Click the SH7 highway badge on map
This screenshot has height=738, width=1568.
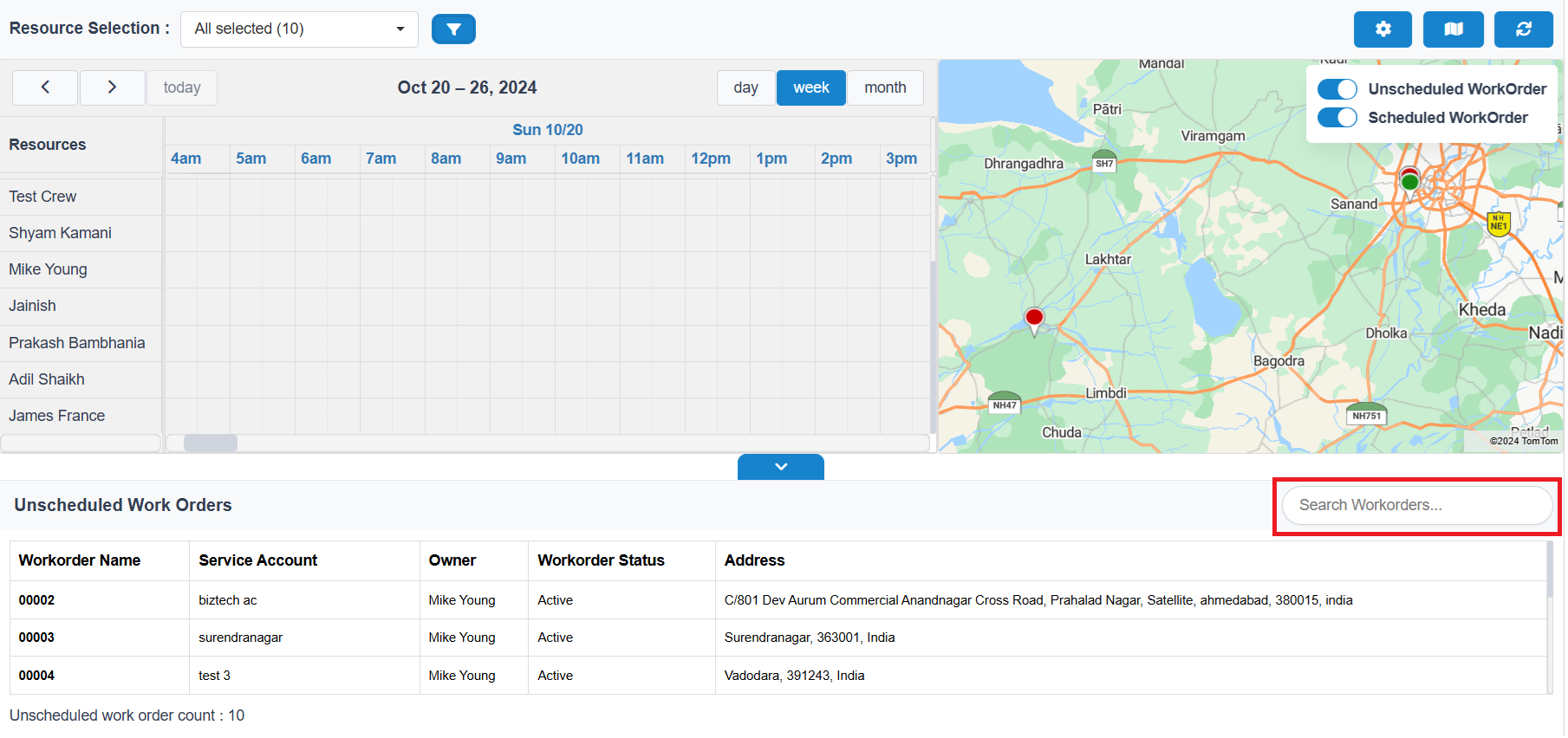[1104, 163]
